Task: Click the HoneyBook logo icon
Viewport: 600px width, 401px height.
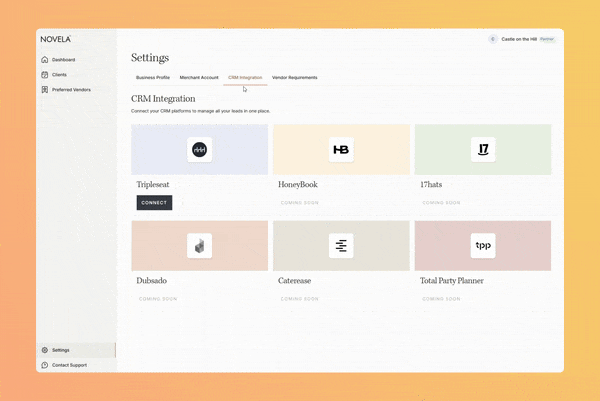Action: pyautogui.click(x=341, y=150)
